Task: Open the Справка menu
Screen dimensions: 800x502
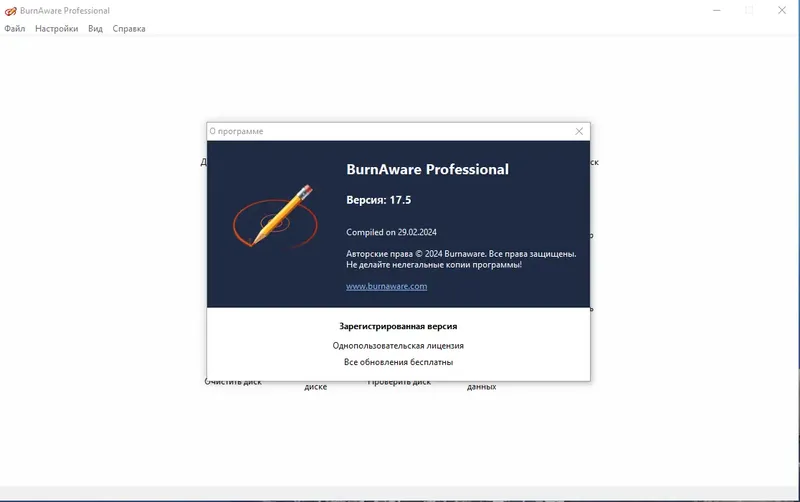Action: 129,29
